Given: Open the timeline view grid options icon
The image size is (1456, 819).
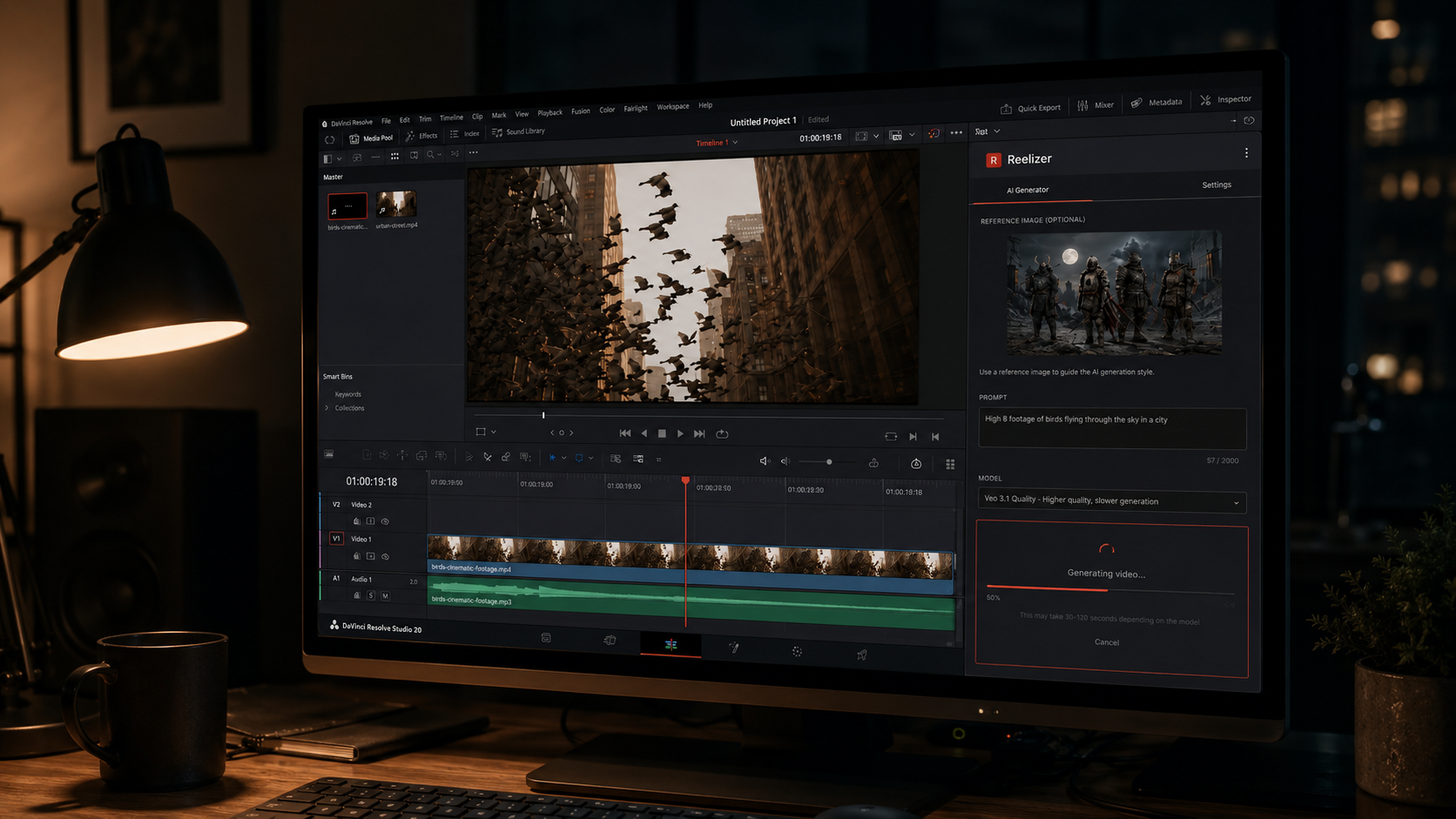Looking at the screenshot, I should click(x=950, y=464).
